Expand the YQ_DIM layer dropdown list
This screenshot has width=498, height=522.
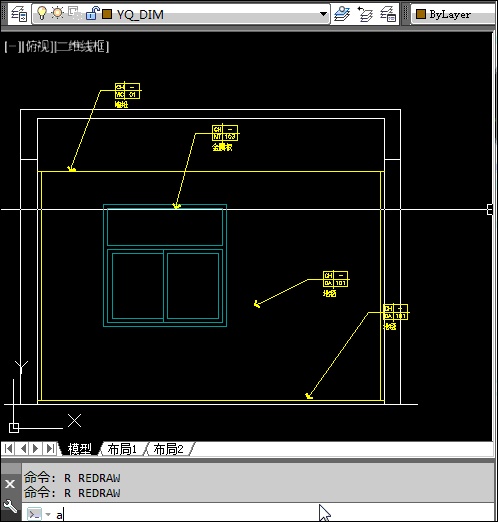(x=323, y=14)
